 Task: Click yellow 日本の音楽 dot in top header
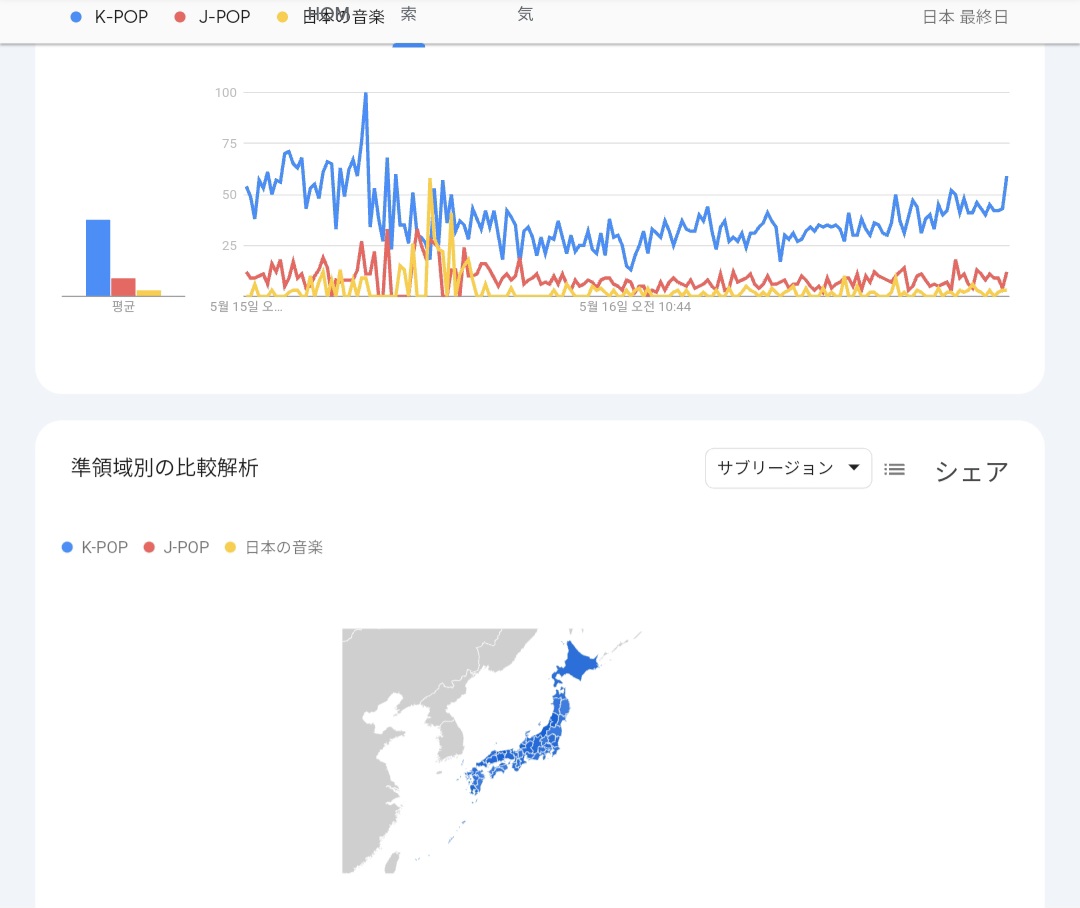283,17
